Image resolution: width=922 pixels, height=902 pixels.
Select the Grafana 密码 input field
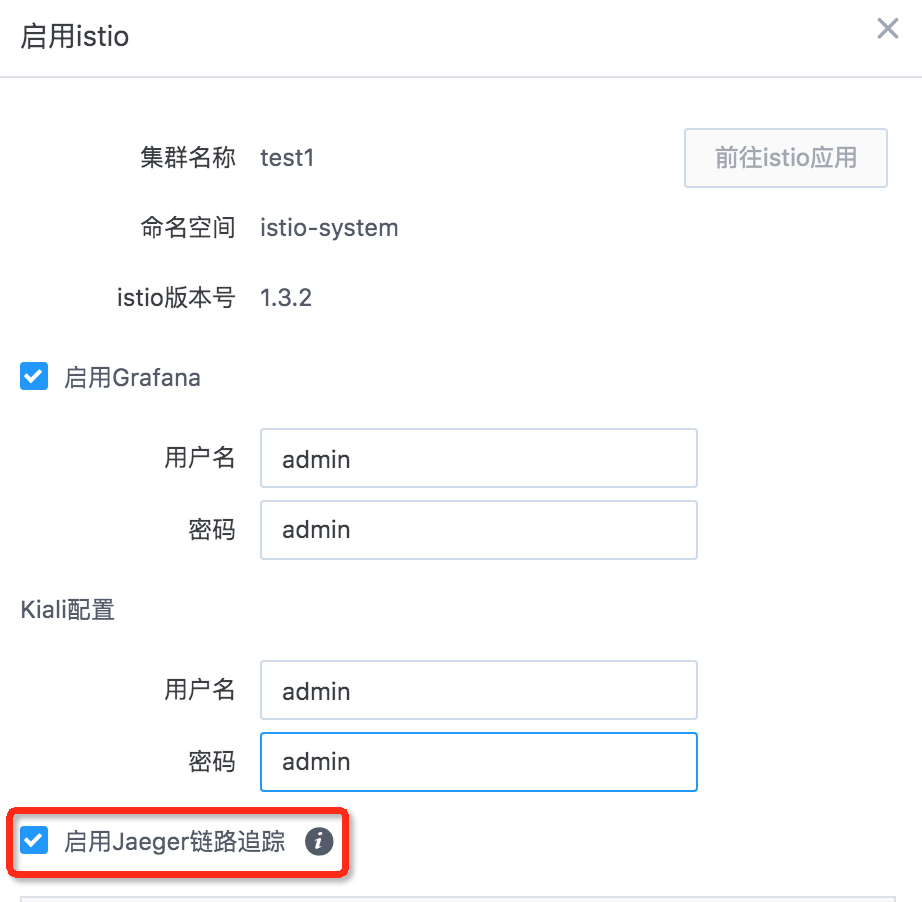click(478, 529)
